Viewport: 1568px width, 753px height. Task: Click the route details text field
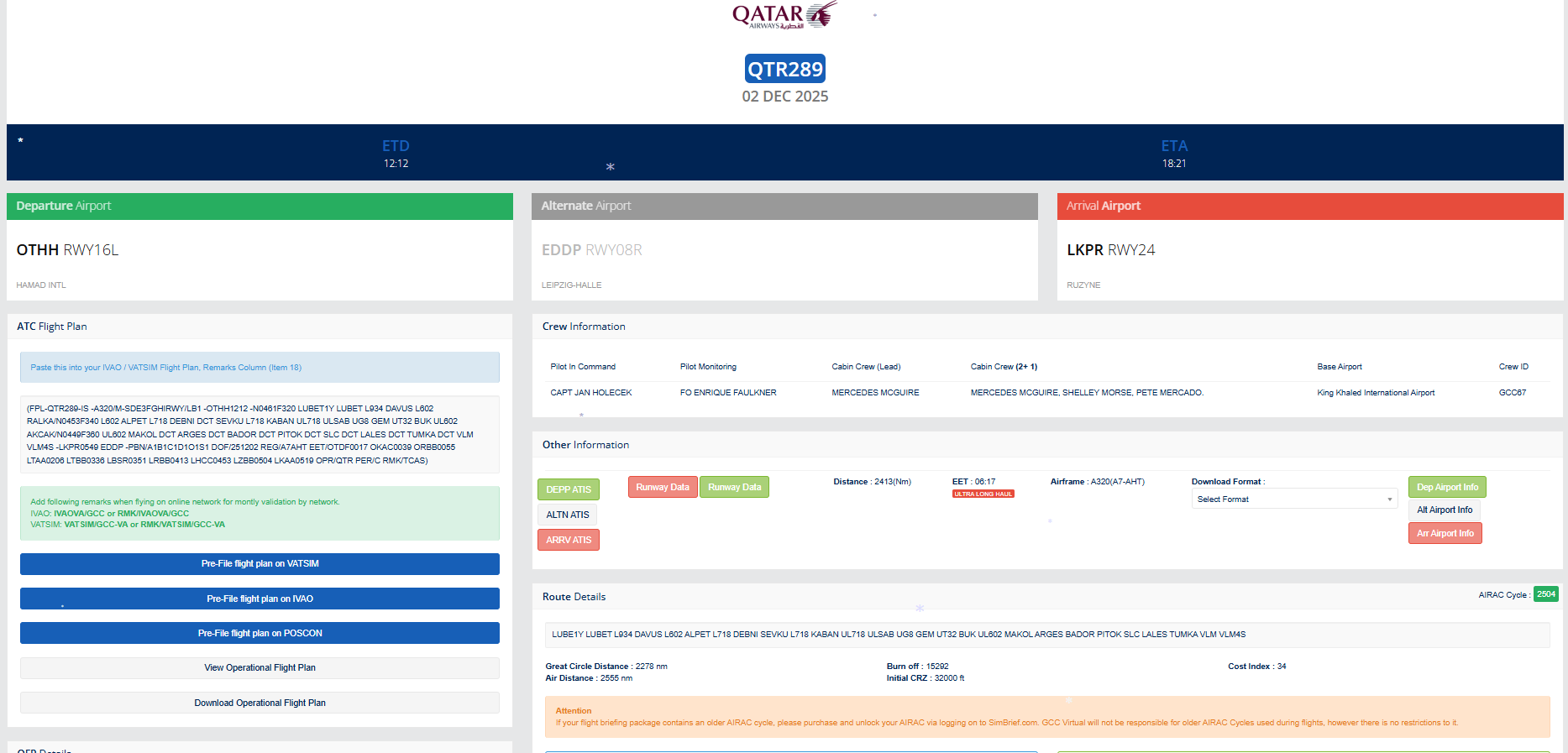pos(1047,635)
